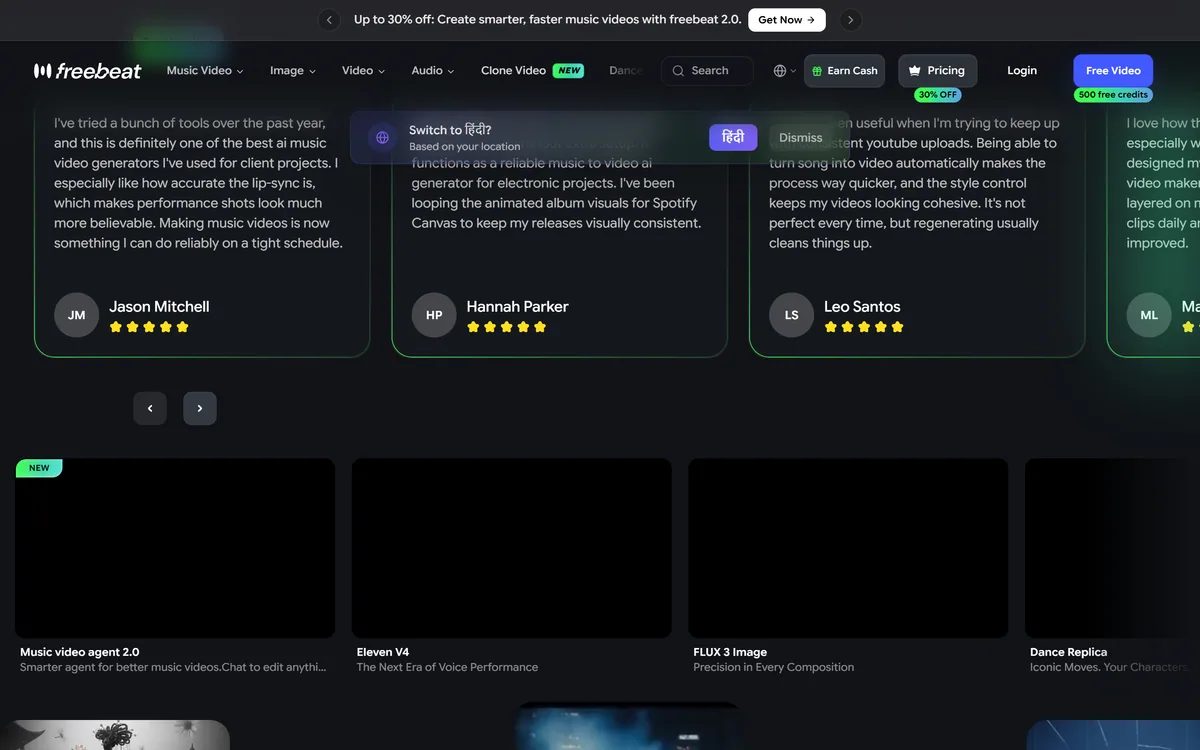Click the NEW badge on music video agent card
Image resolution: width=1200 pixels, height=750 pixels.
pos(39,468)
